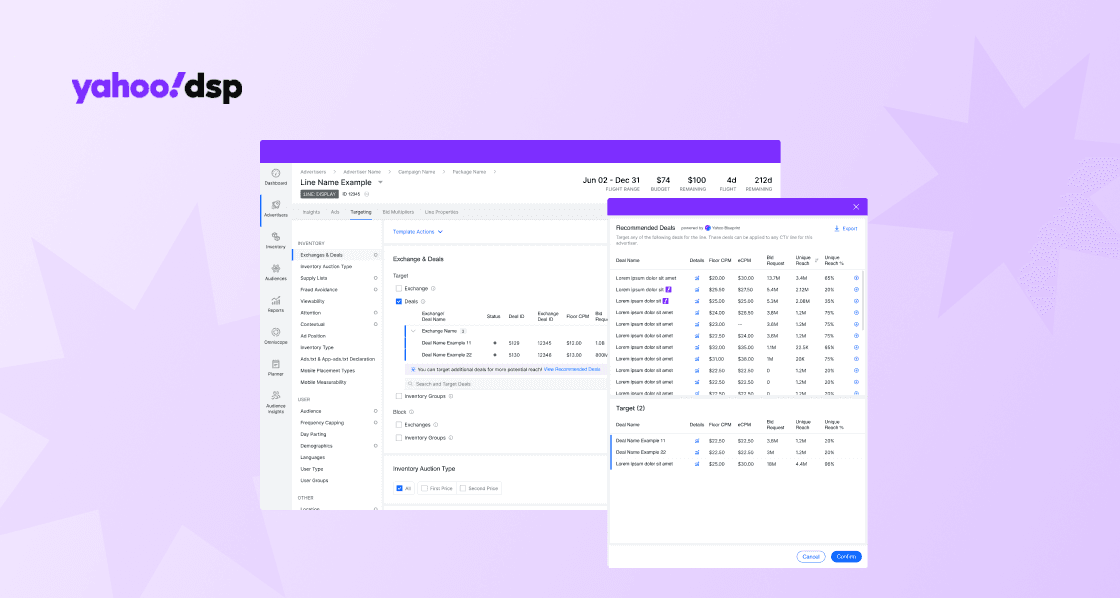Open the Line Name Example dropdown arrow
The image size is (1120, 598).
click(x=380, y=182)
